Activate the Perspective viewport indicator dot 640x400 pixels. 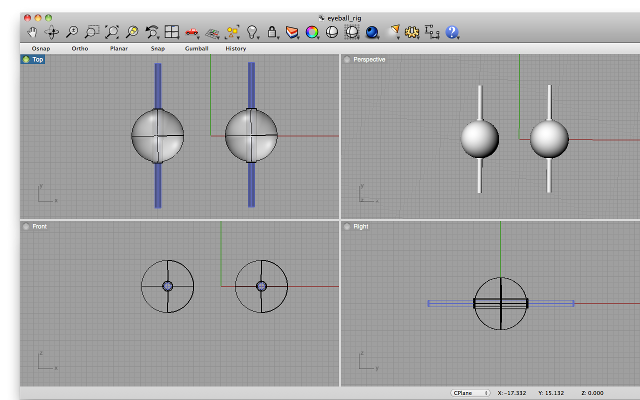347,60
